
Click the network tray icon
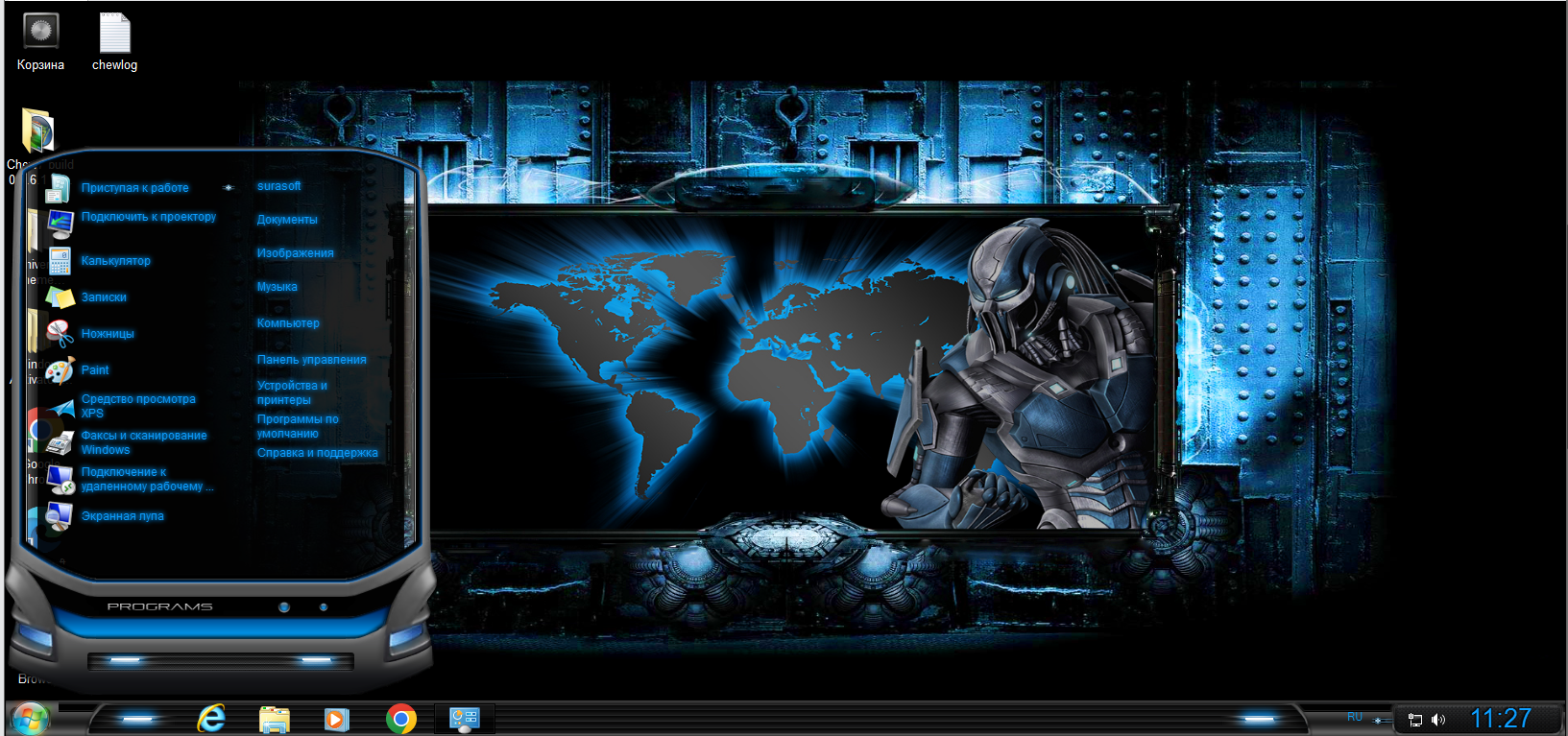tap(1414, 720)
